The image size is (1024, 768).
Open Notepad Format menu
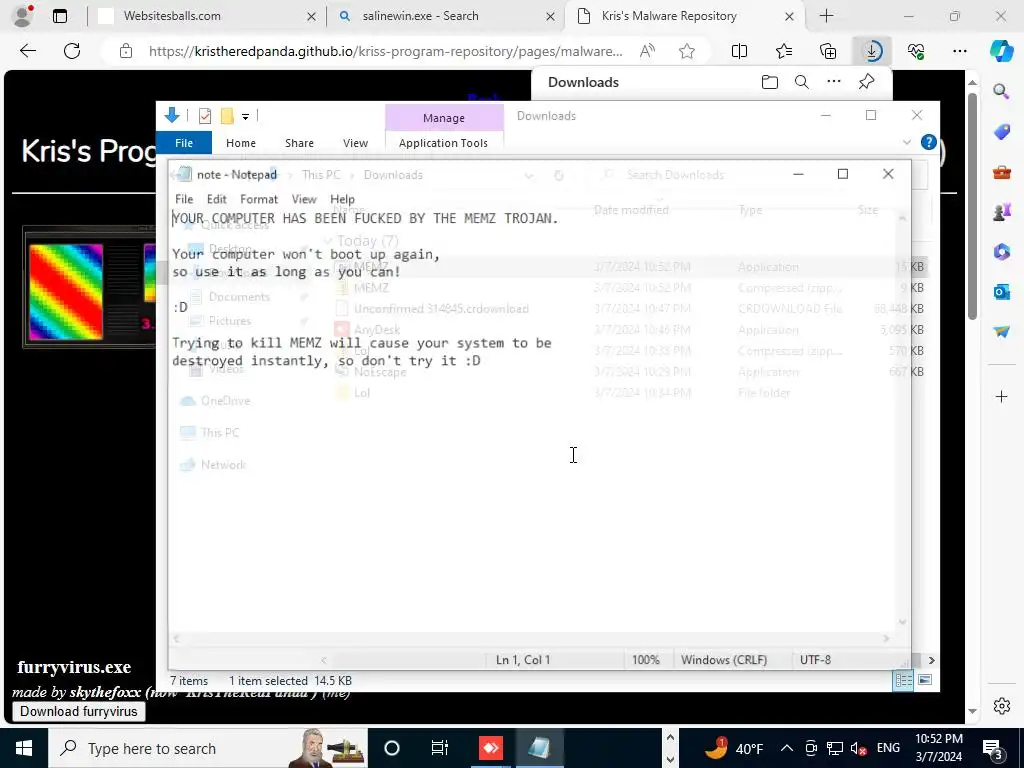[259, 199]
